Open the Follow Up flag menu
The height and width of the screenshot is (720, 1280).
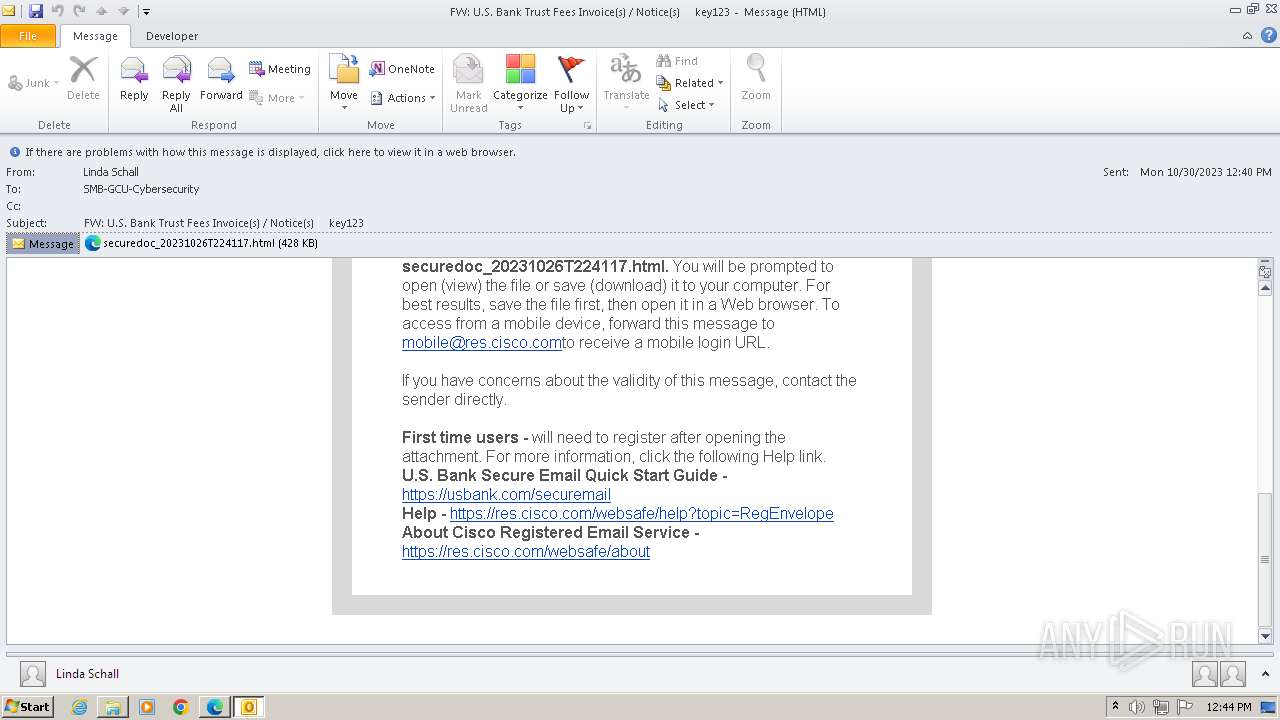pos(571,84)
